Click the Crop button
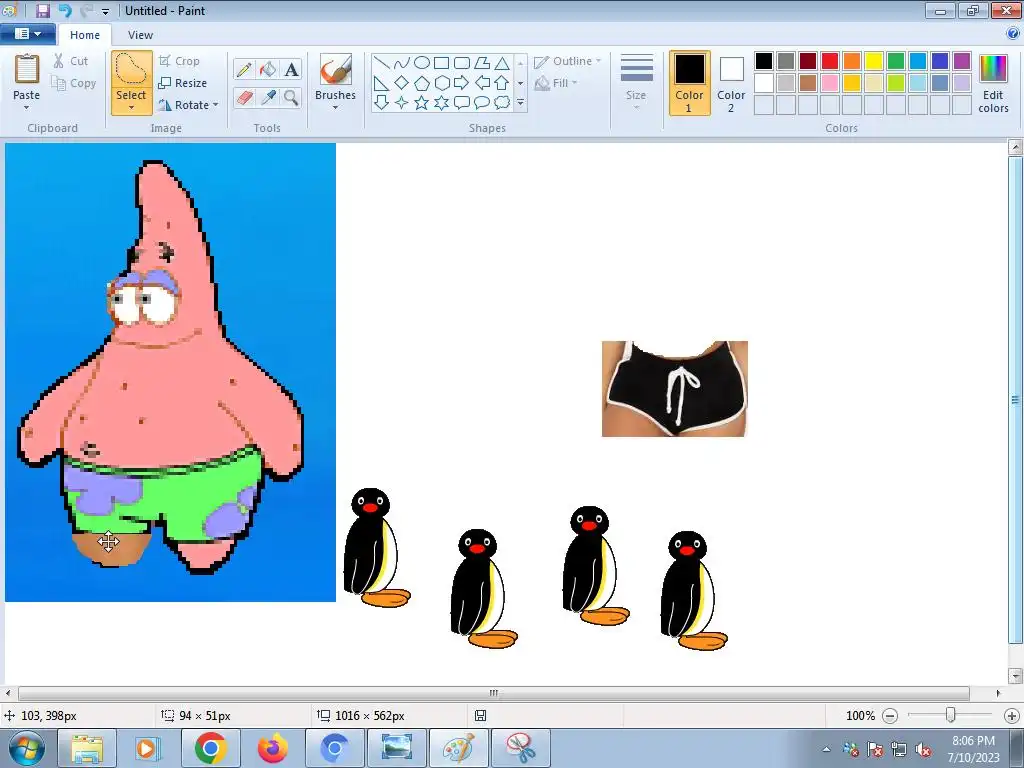1024x768 pixels. (x=179, y=61)
